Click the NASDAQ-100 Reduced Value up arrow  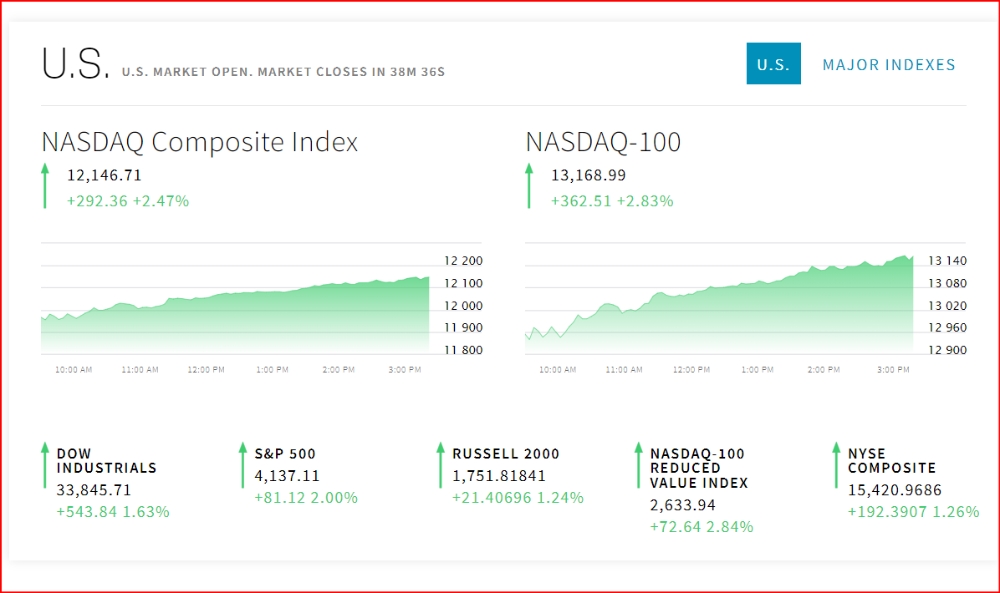[x=638, y=464]
